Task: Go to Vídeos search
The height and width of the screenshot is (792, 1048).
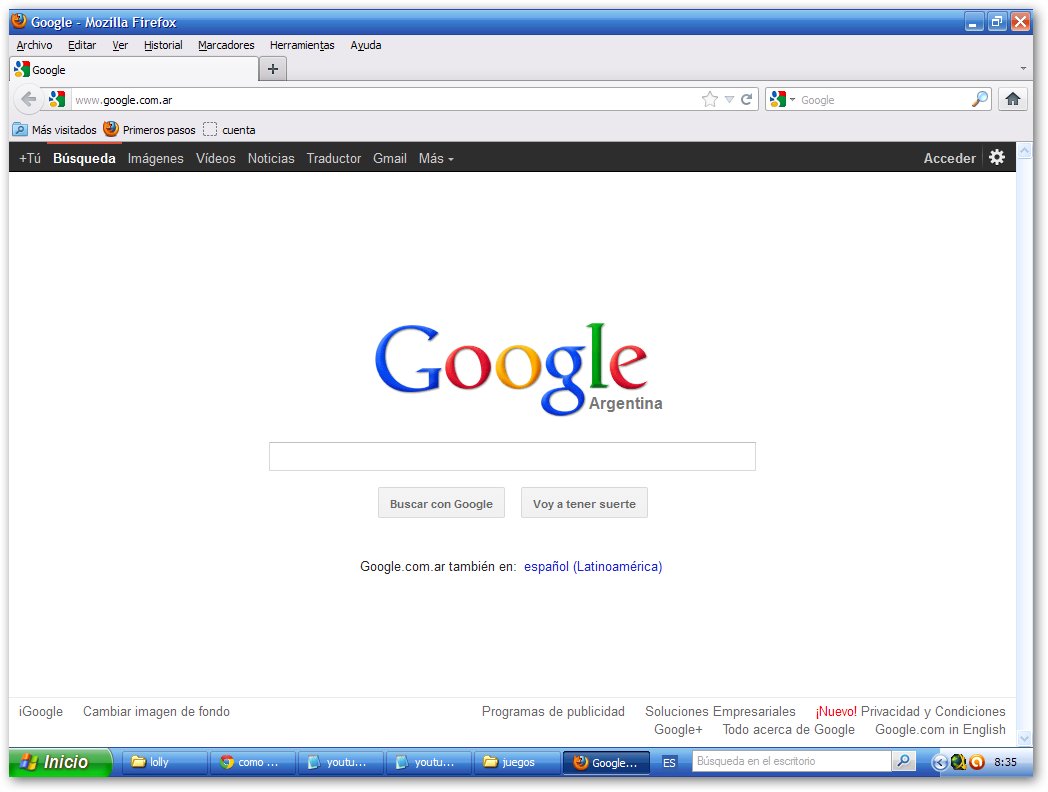Action: [x=216, y=158]
